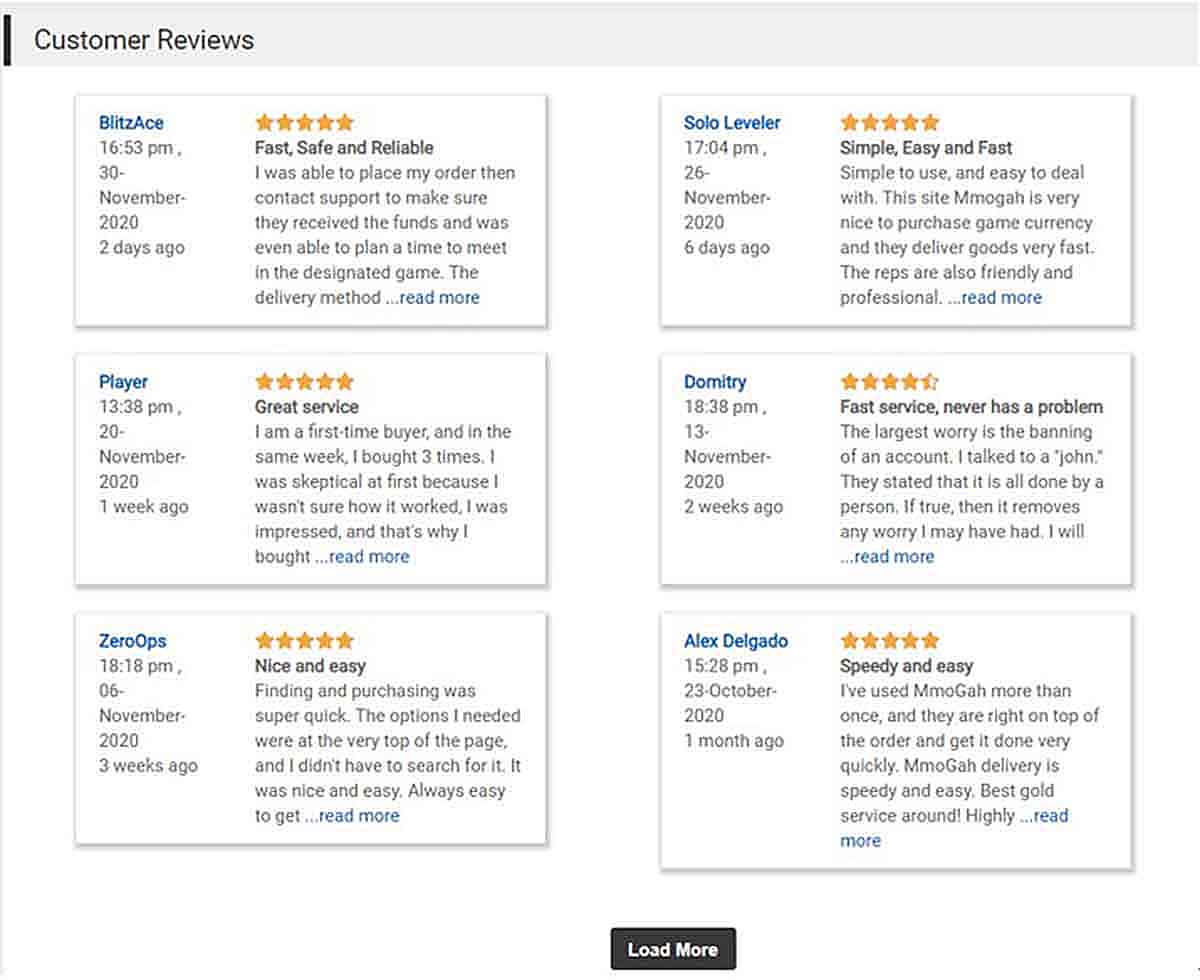
Task: Open Alex Delgado's reviewer name link
Action: [736, 641]
